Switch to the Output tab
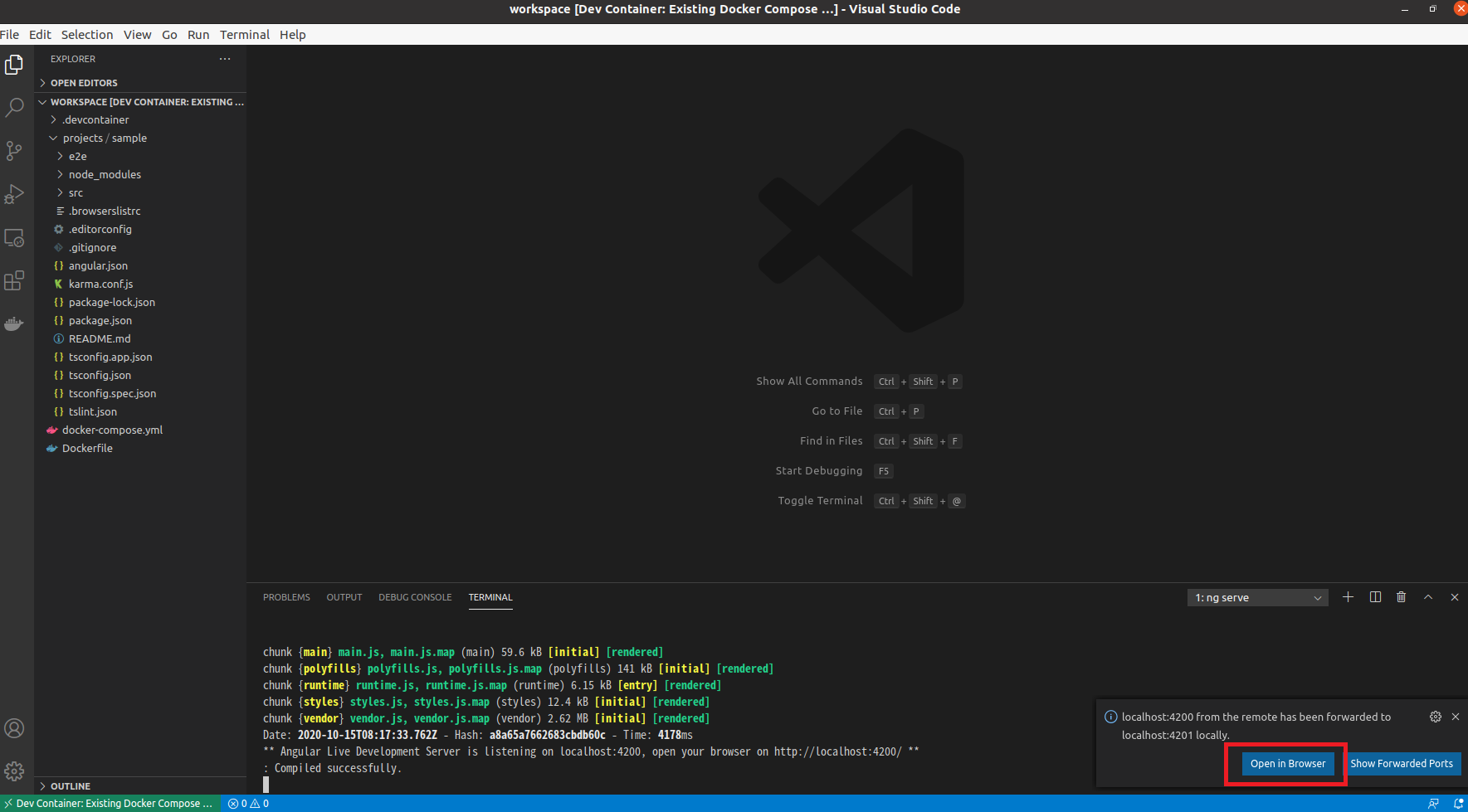The height and width of the screenshot is (812, 1468). (344, 597)
